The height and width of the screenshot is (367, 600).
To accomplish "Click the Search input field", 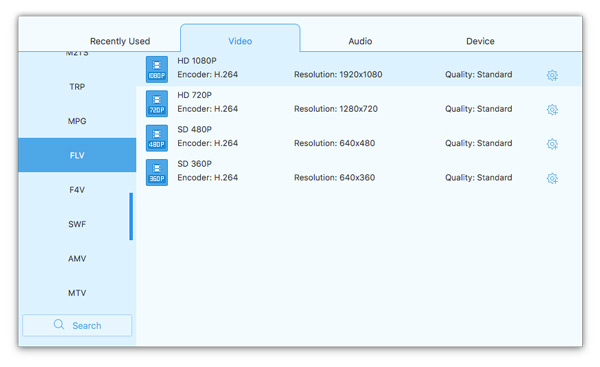I will [x=77, y=325].
